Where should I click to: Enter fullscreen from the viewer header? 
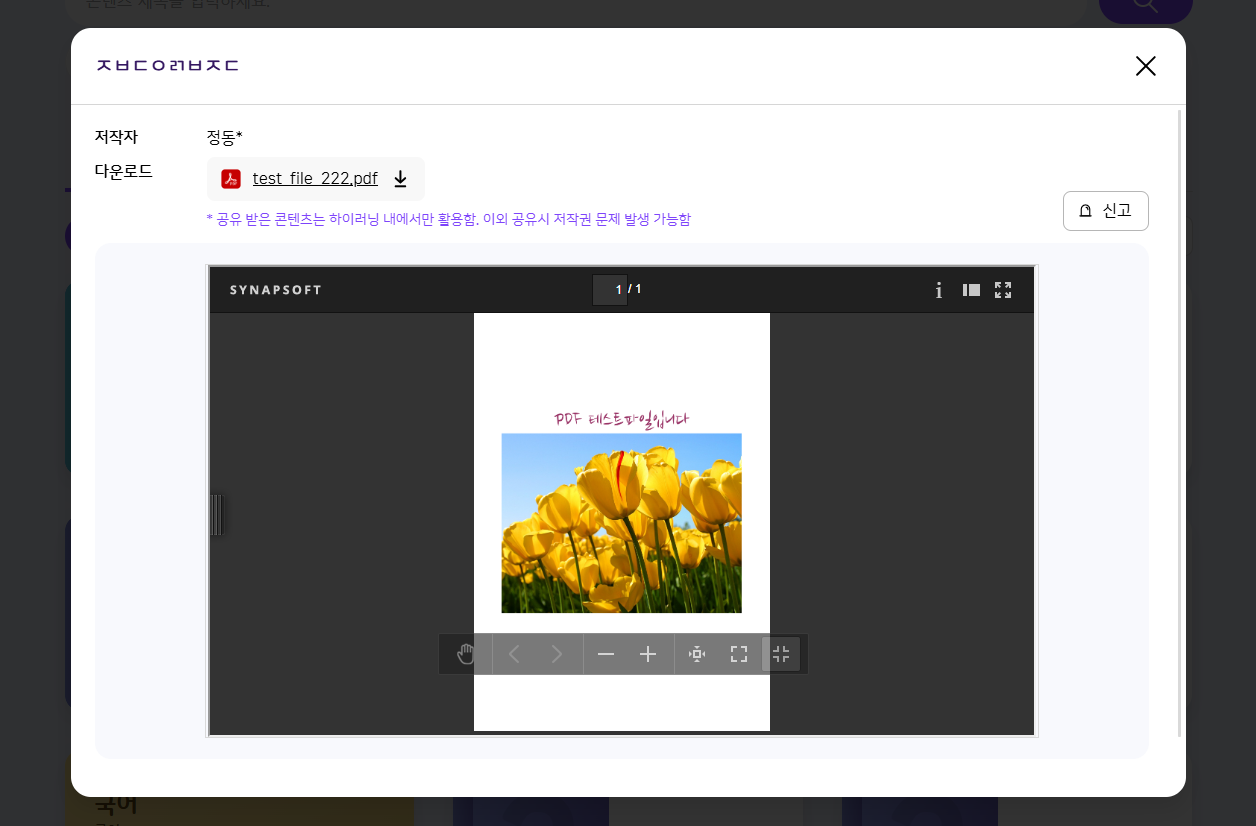pos(1003,290)
